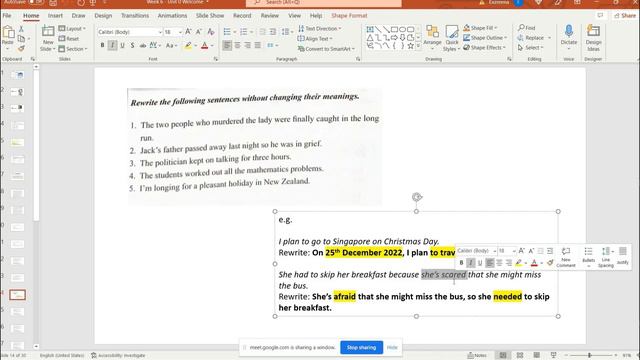Toggle left alignment in the ribbon
640x360 pixels.
coord(227,45)
